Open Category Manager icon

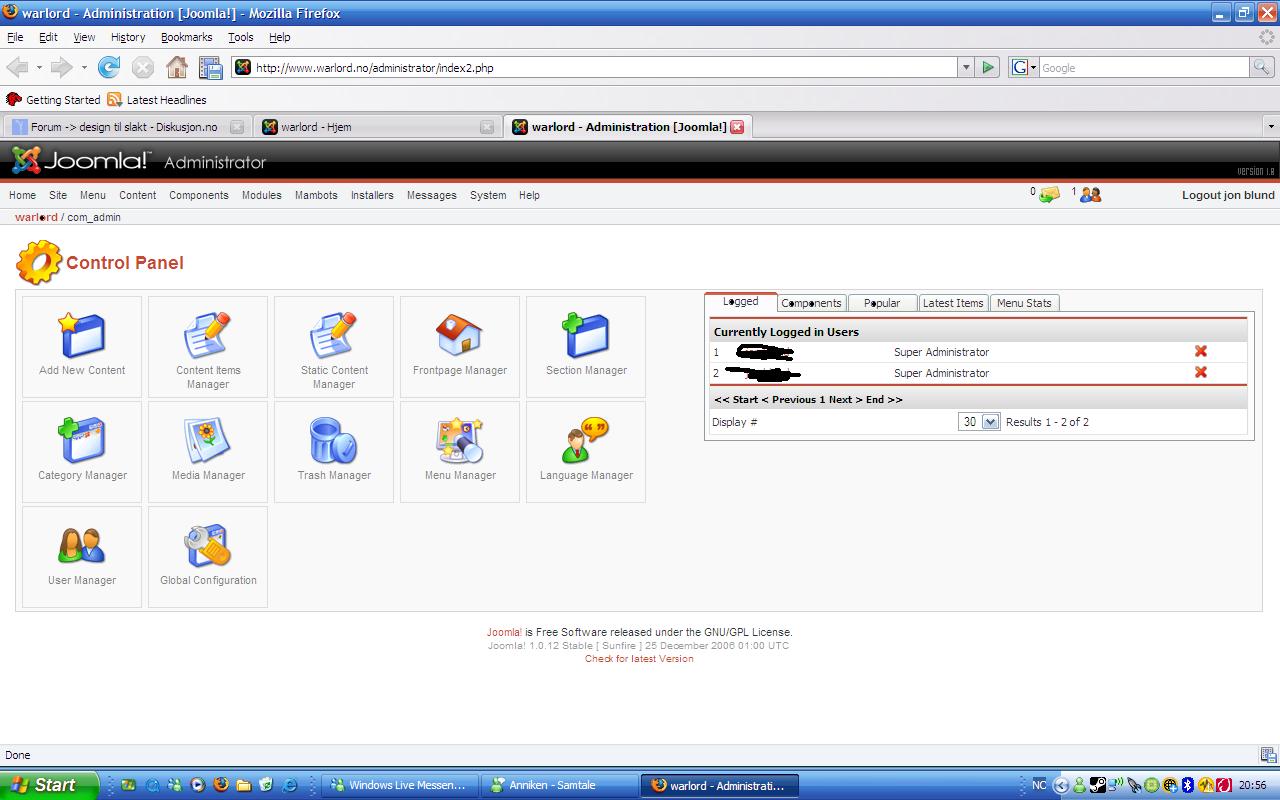coord(82,451)
